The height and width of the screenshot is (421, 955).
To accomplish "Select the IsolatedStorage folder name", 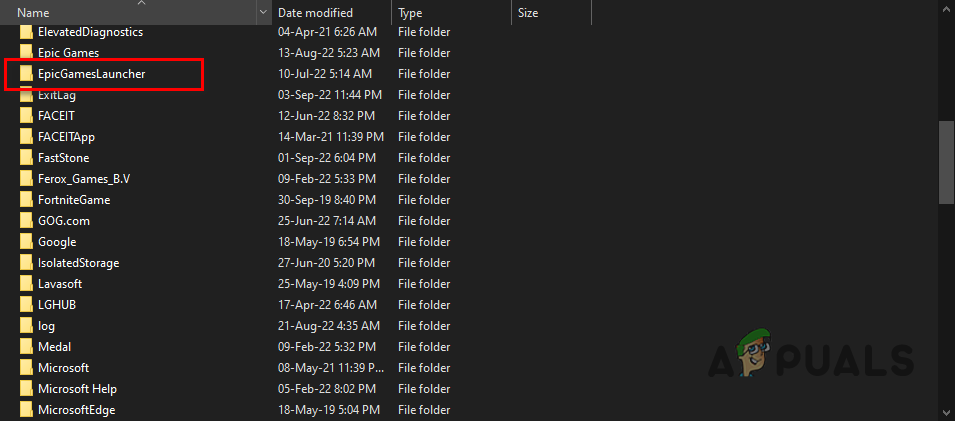I will (78, 263).
